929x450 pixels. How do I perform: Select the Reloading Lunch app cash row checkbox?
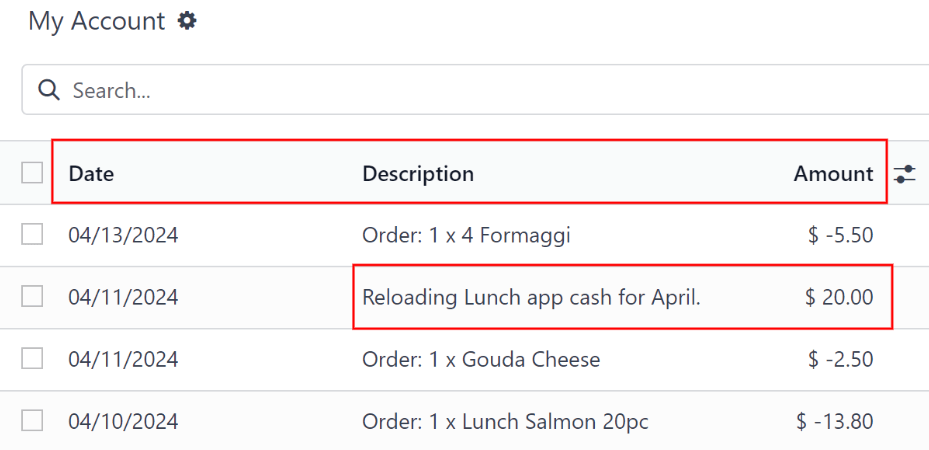click(32, 297)
